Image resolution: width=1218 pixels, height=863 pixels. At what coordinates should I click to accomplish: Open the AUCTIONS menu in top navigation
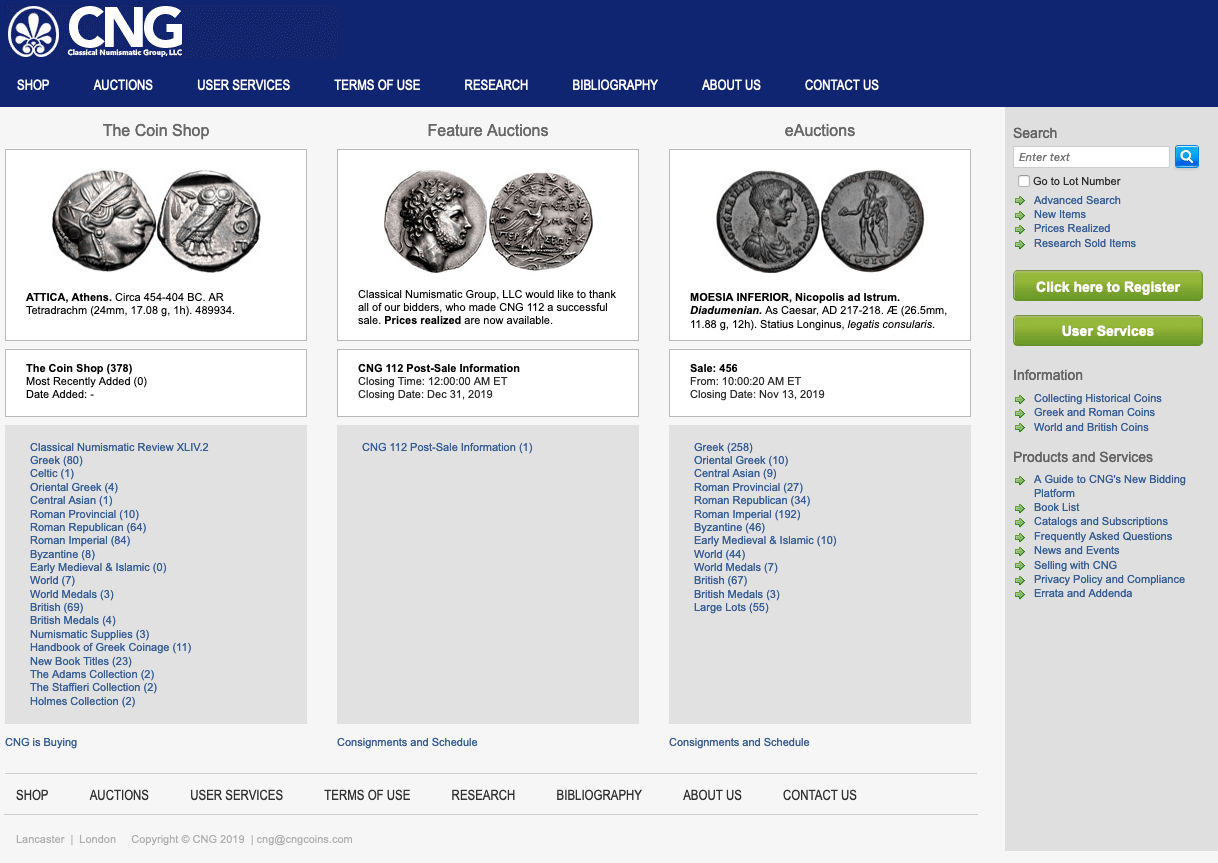[123, 85]
